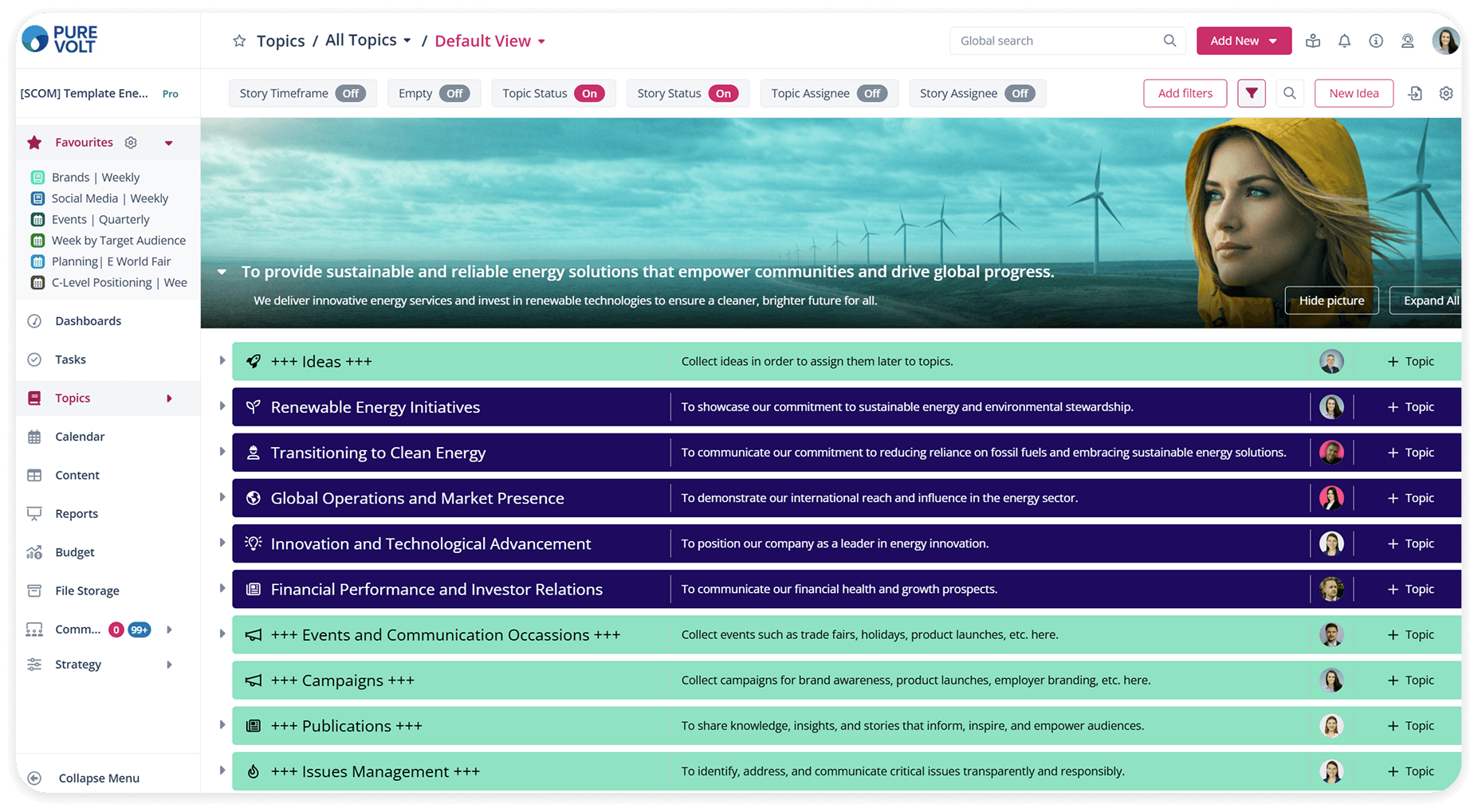Click the Pure Volt logo
The image size is (1478, 812).
(x=60, y=39)
